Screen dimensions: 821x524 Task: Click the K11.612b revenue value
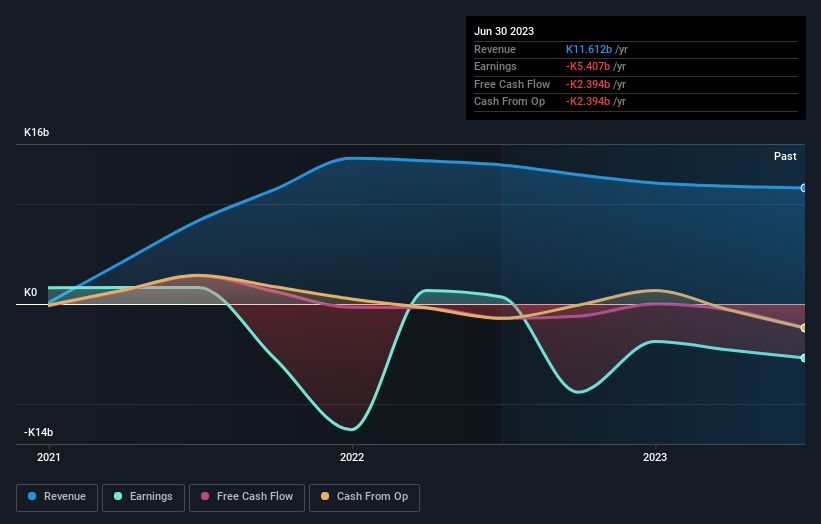[x=589, y=49]
